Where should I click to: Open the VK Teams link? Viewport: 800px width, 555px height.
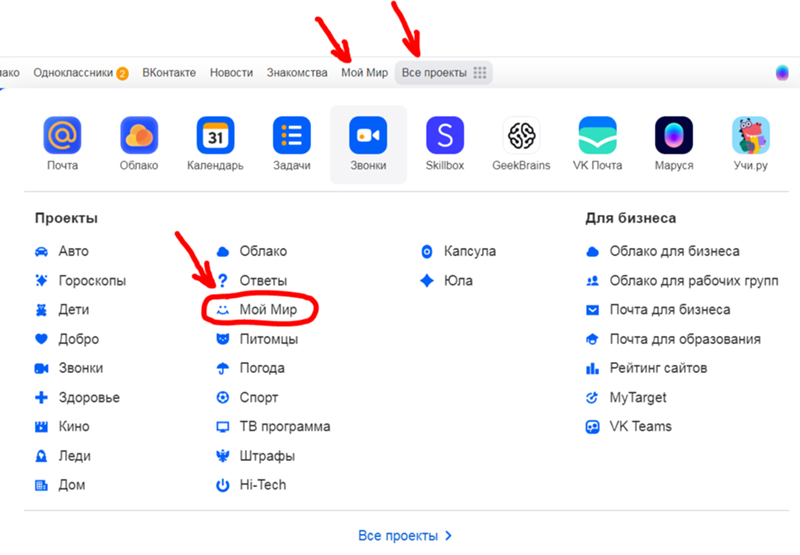640,426
